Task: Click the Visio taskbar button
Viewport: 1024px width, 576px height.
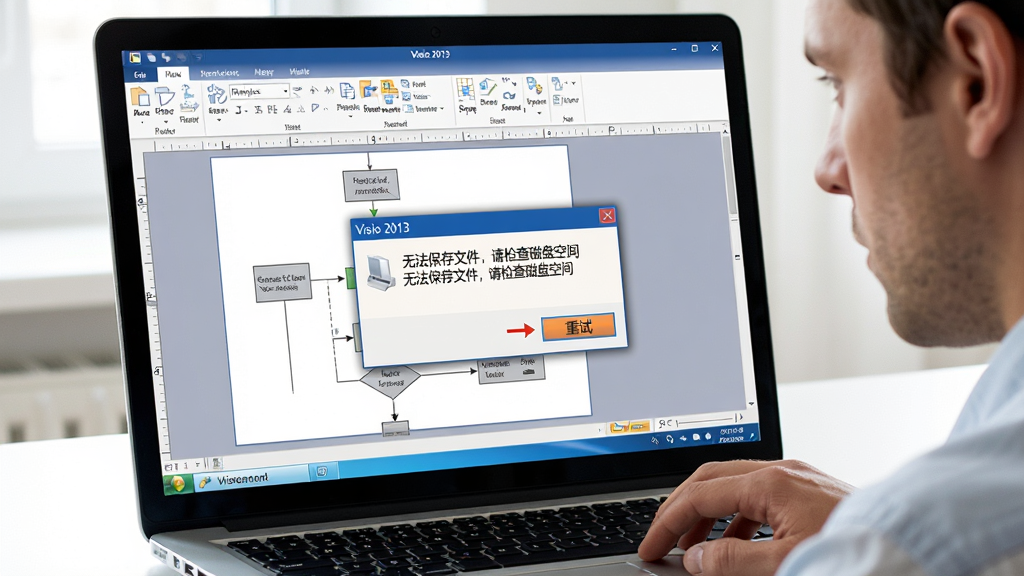Action: 251,479
